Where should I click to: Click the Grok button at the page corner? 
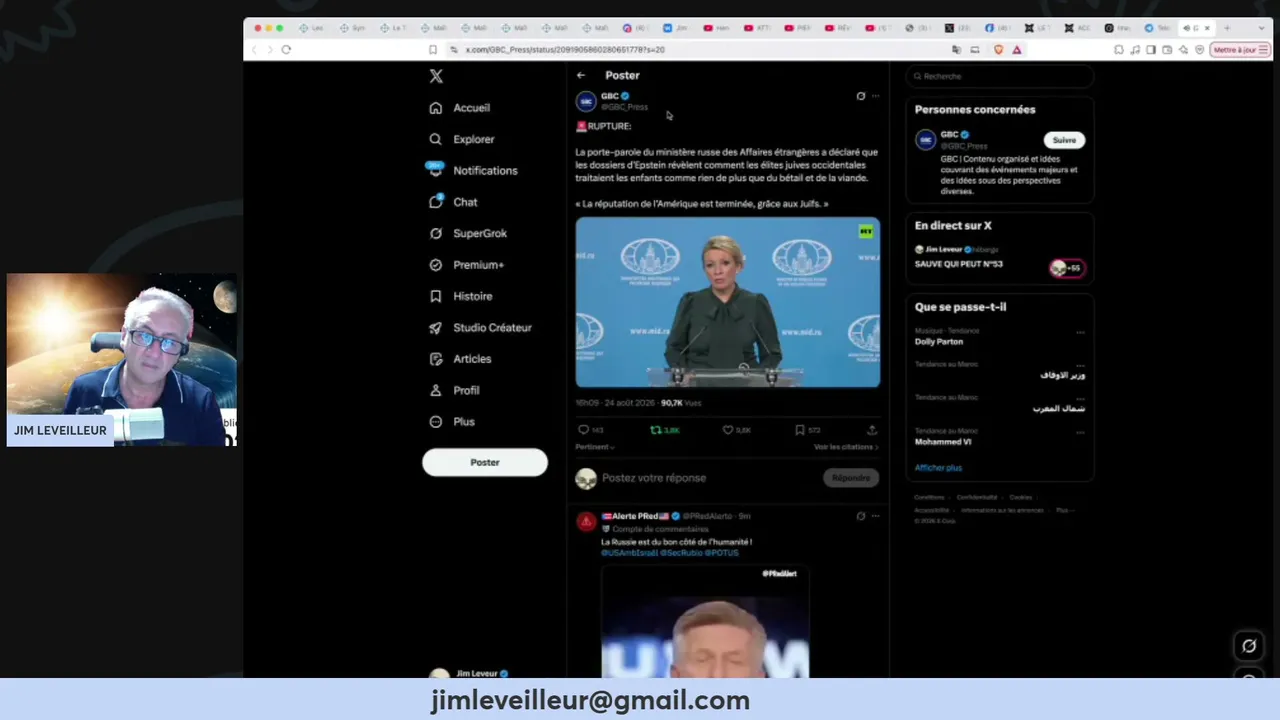point(1249,646)
